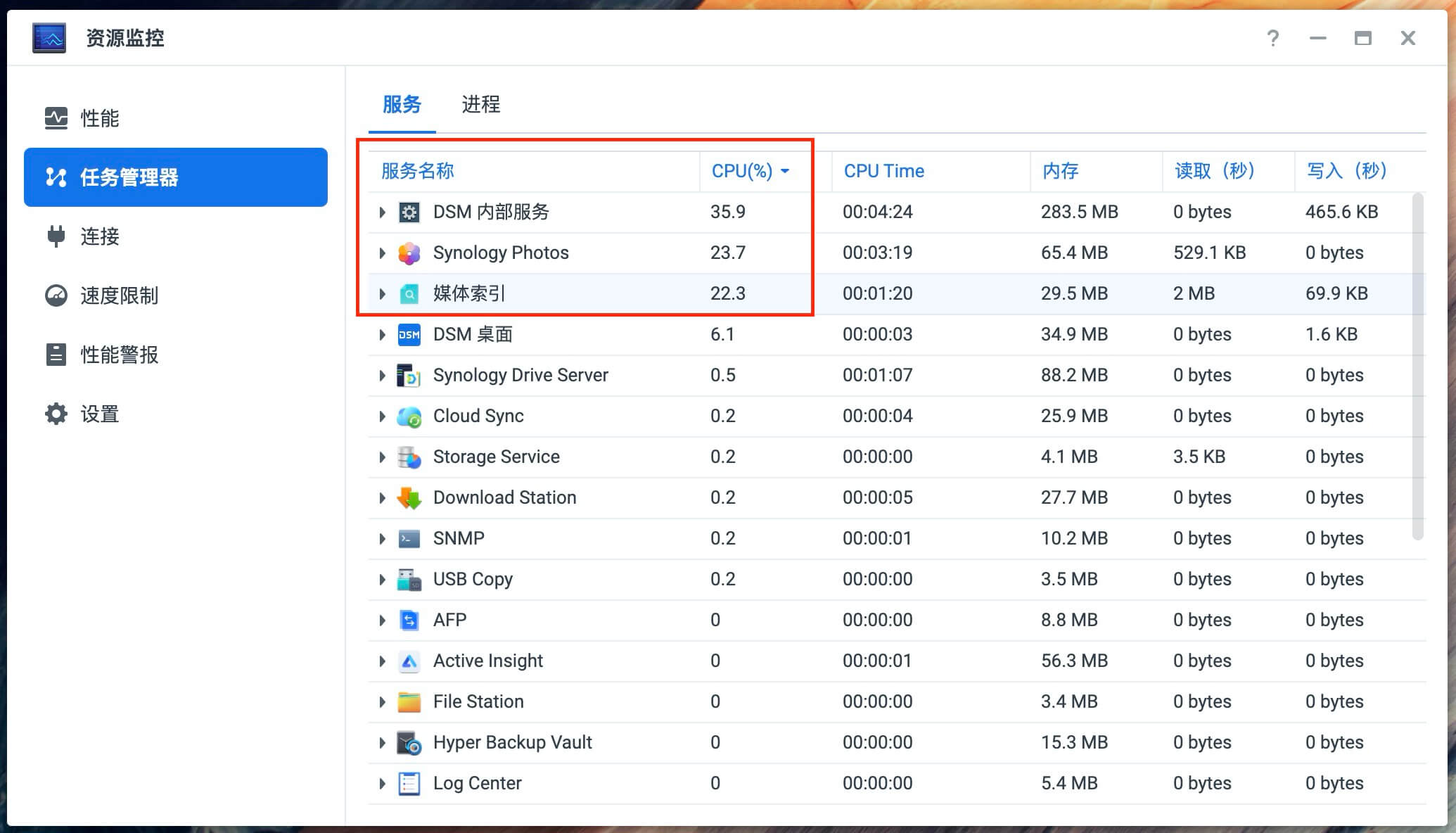This screenshot has width=1456, height=833.
Task: Click the Hyper Backup Vault icon
Action: pos(409,742)
